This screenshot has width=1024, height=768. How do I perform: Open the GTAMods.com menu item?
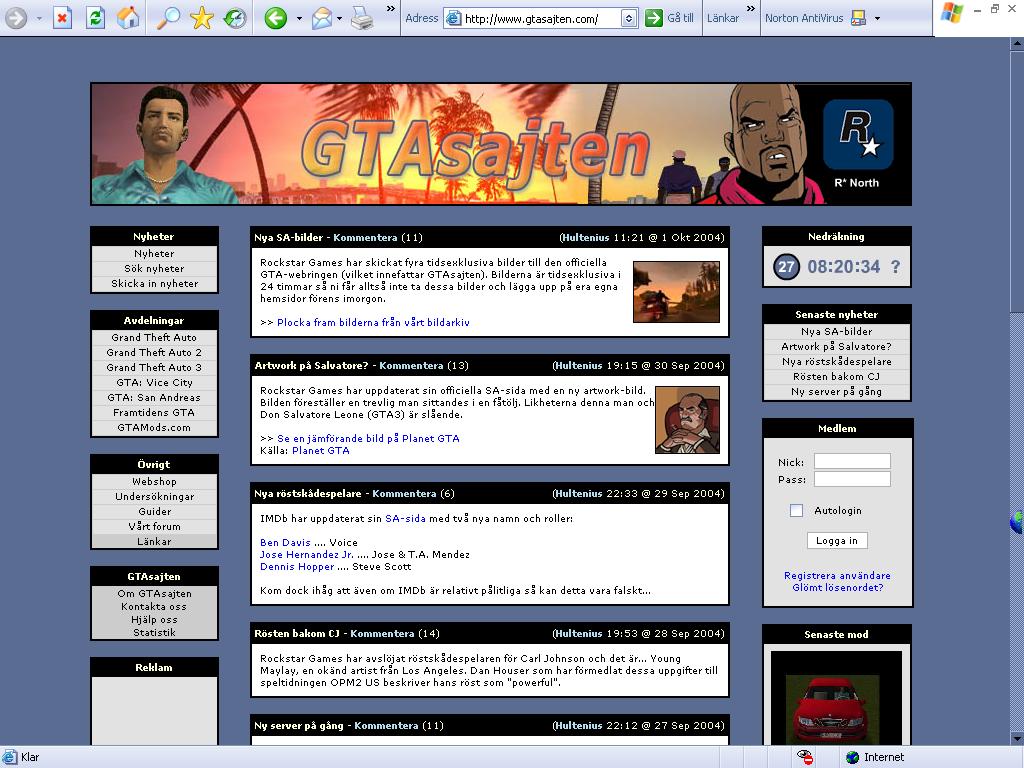(x=154, y=427)
